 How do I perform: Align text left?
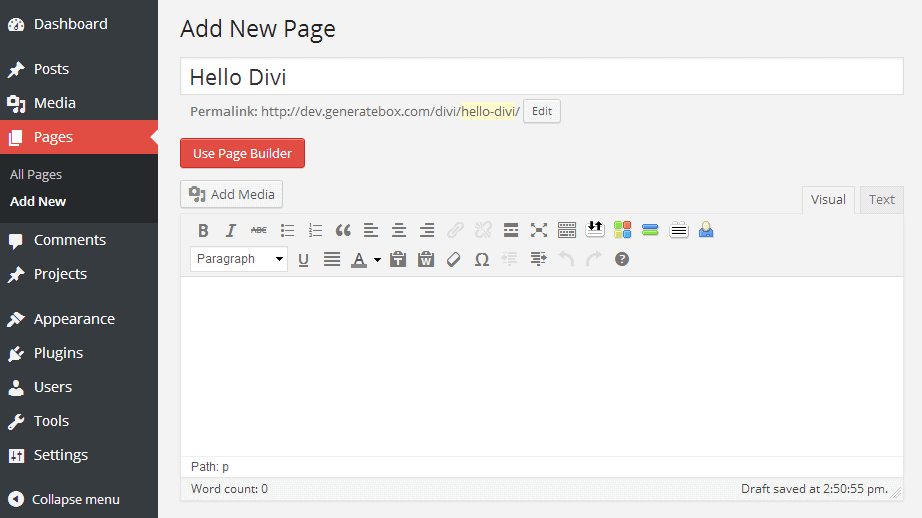(370, 230)
